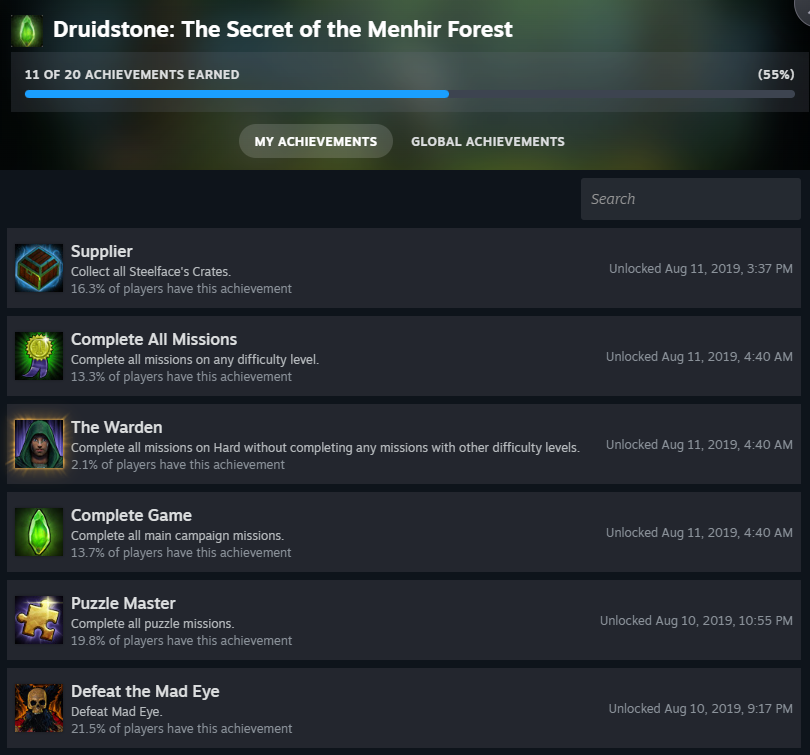Click the 55% completion label

pos(776,75)
